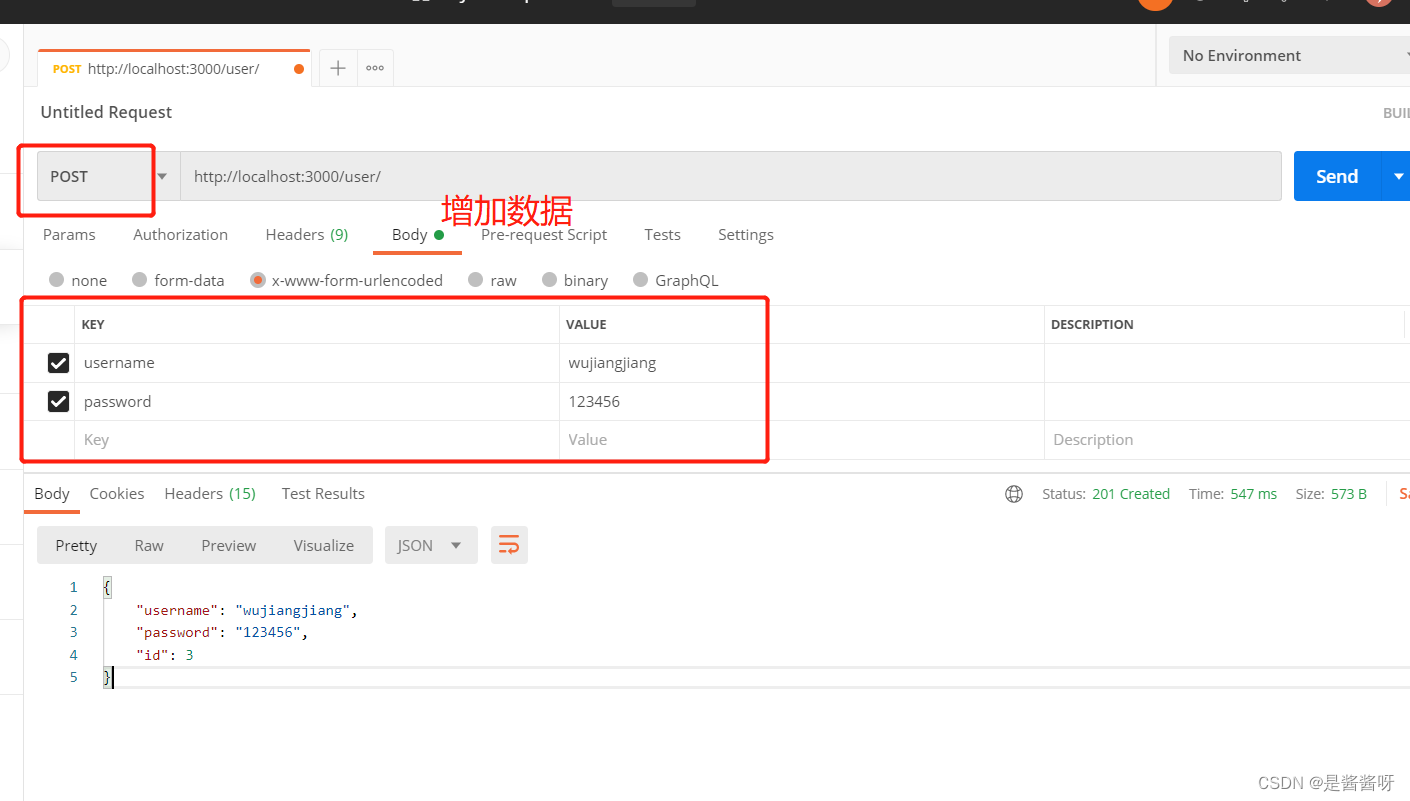Open the request Headers (9) tab

[x=307, y=235]
